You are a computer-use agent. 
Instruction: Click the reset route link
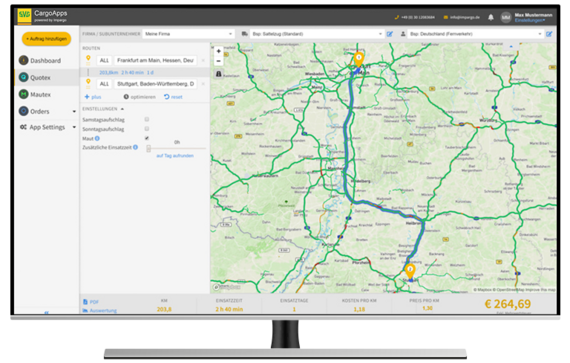coord(173,97)
